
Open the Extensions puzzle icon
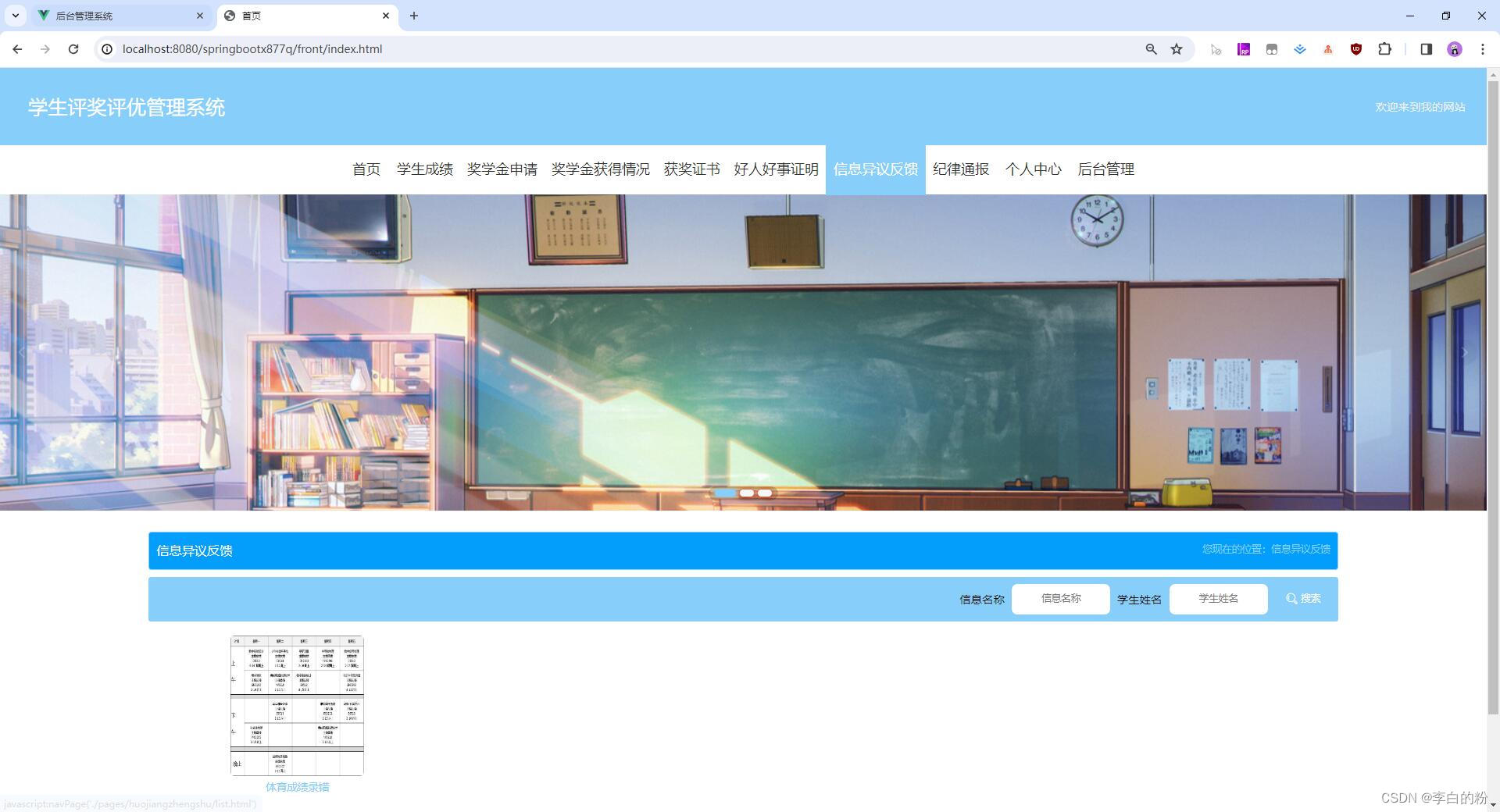pos(1384,49)
